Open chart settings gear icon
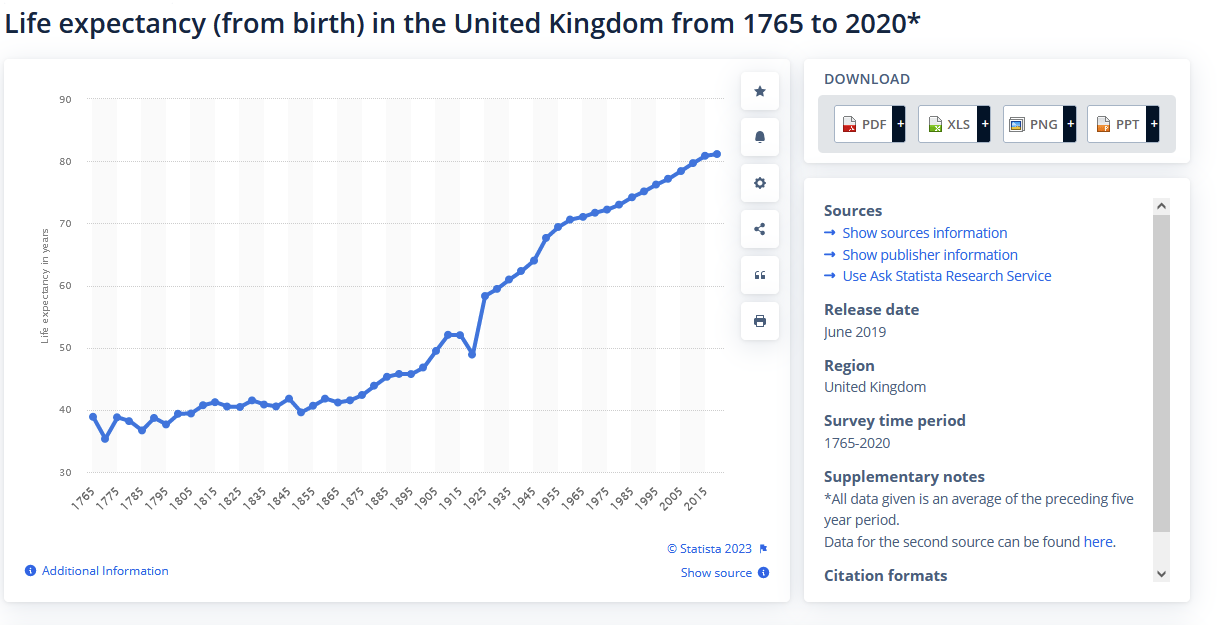 point(760,183)
